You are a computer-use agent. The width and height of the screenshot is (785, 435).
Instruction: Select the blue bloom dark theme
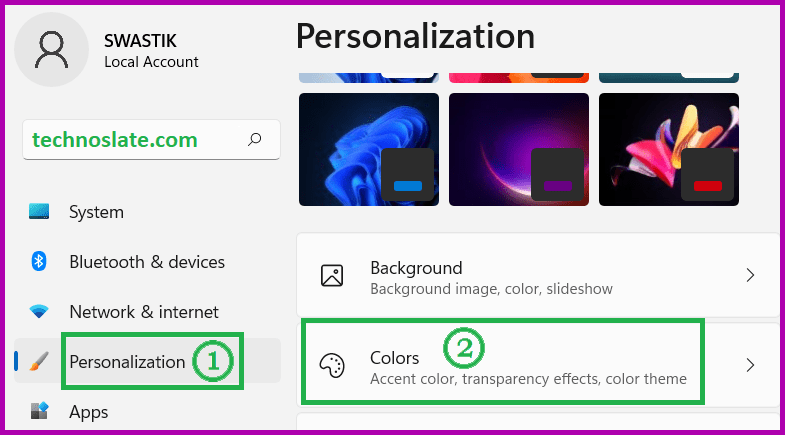[x=369, y=149]
